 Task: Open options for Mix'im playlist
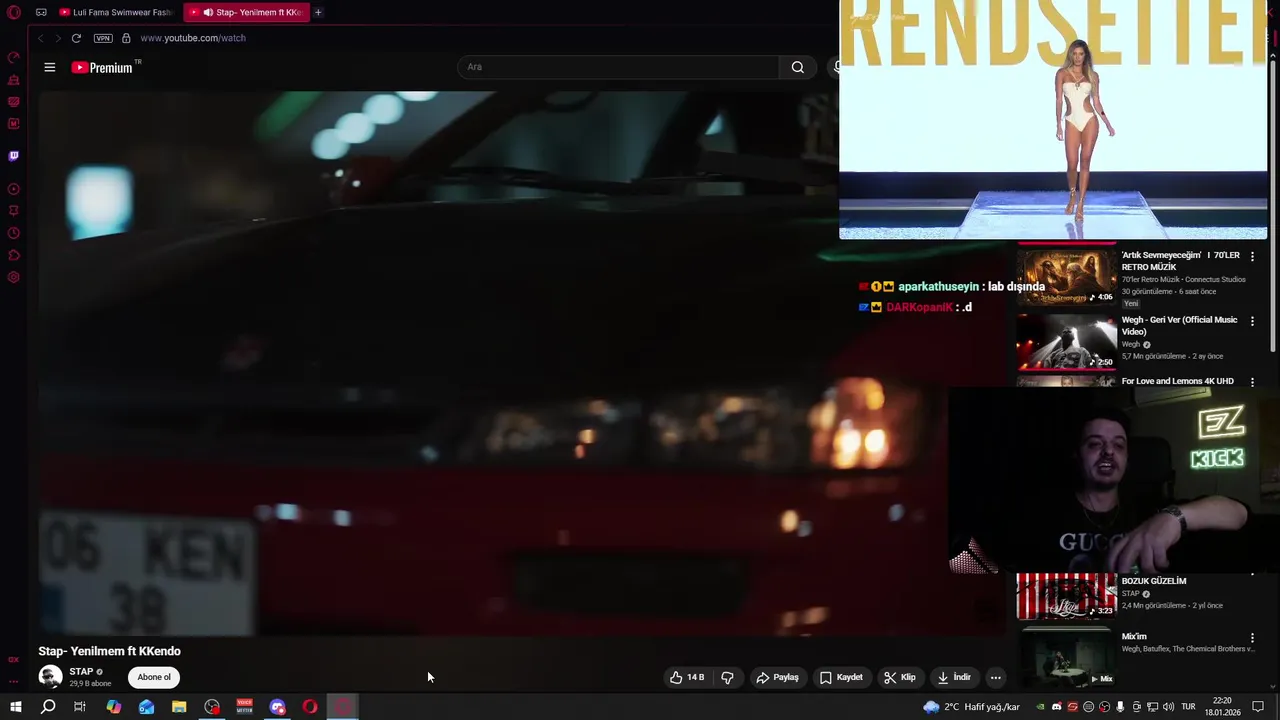tap(1252, 638)
